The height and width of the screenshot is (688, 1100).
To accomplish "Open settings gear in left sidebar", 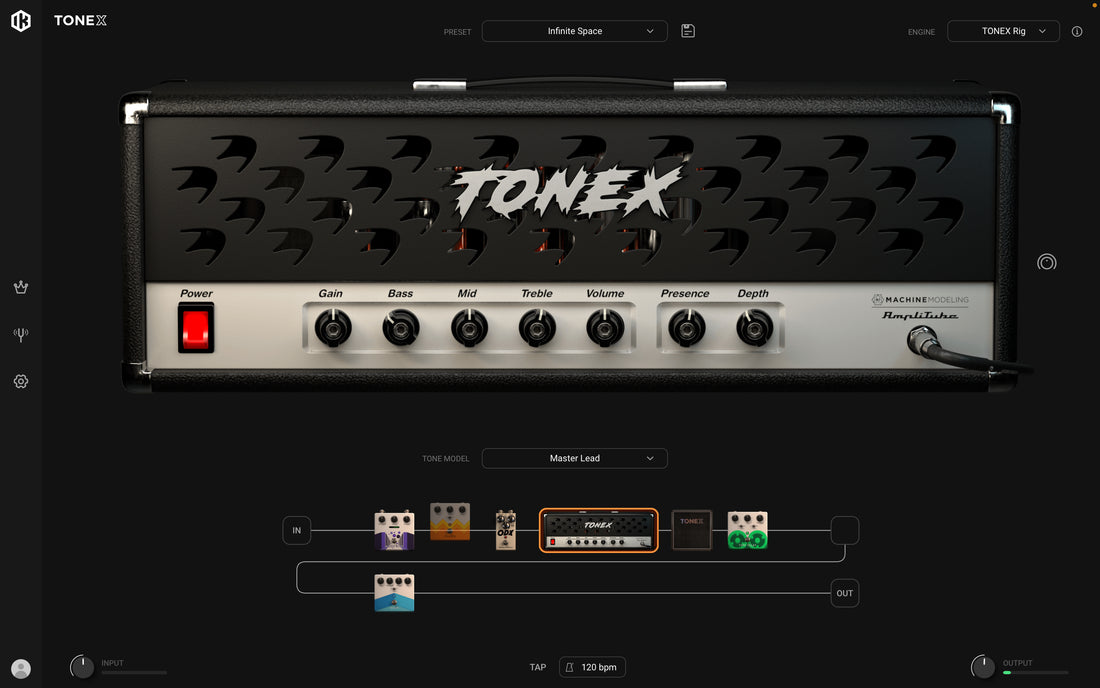I will coord(21,382).
